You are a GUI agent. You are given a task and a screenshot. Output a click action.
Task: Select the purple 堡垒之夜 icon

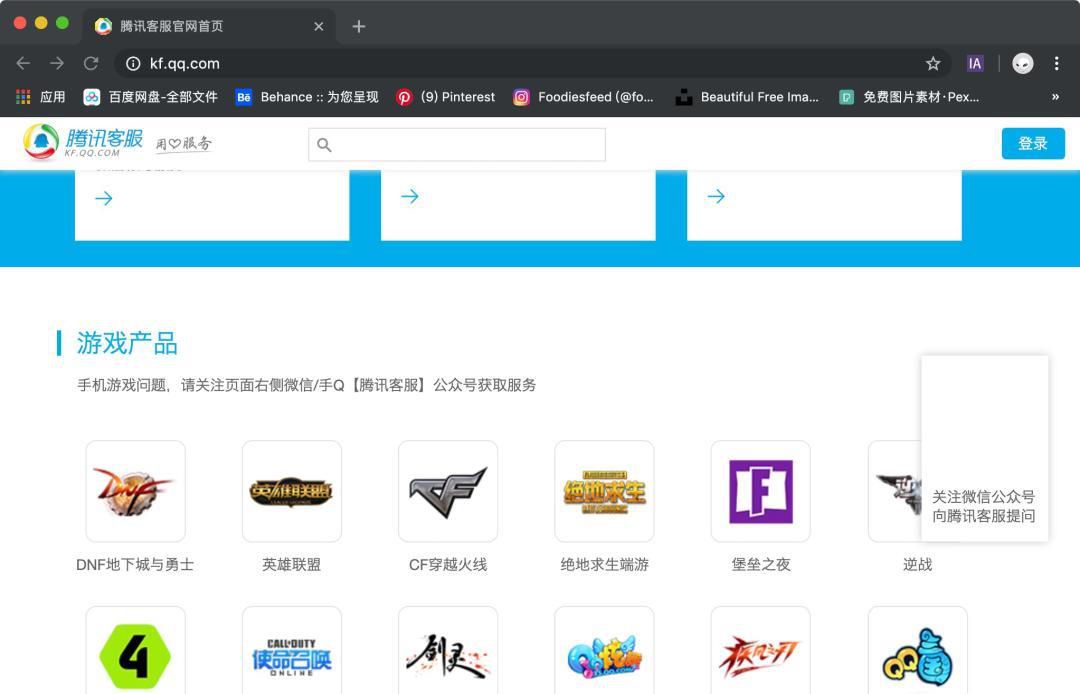[760, 491]
